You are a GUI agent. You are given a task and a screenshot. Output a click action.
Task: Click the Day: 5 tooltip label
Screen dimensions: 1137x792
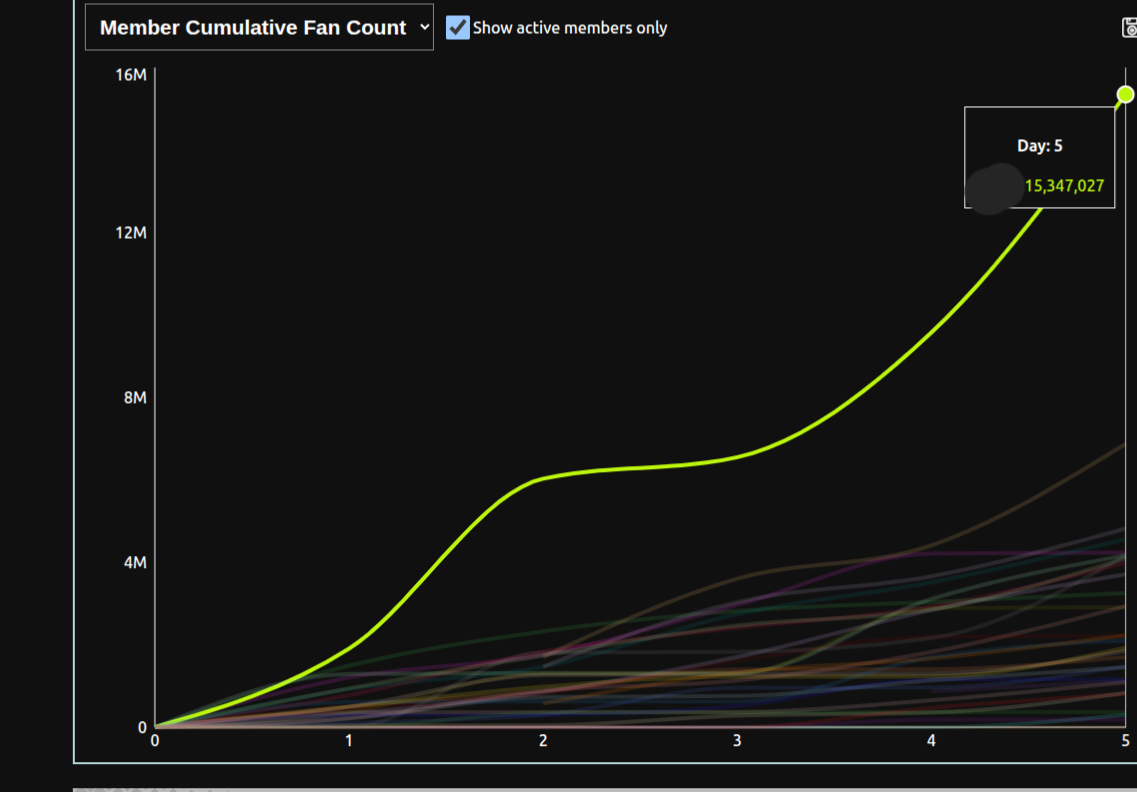(x=1040, y=146)
